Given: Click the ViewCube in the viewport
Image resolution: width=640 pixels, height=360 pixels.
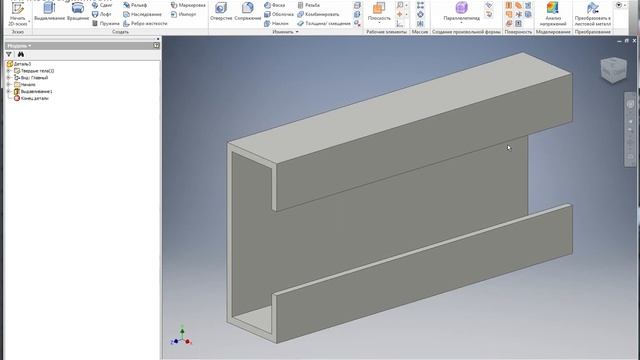Looking at the screenshot, I should tap(613, 70).
